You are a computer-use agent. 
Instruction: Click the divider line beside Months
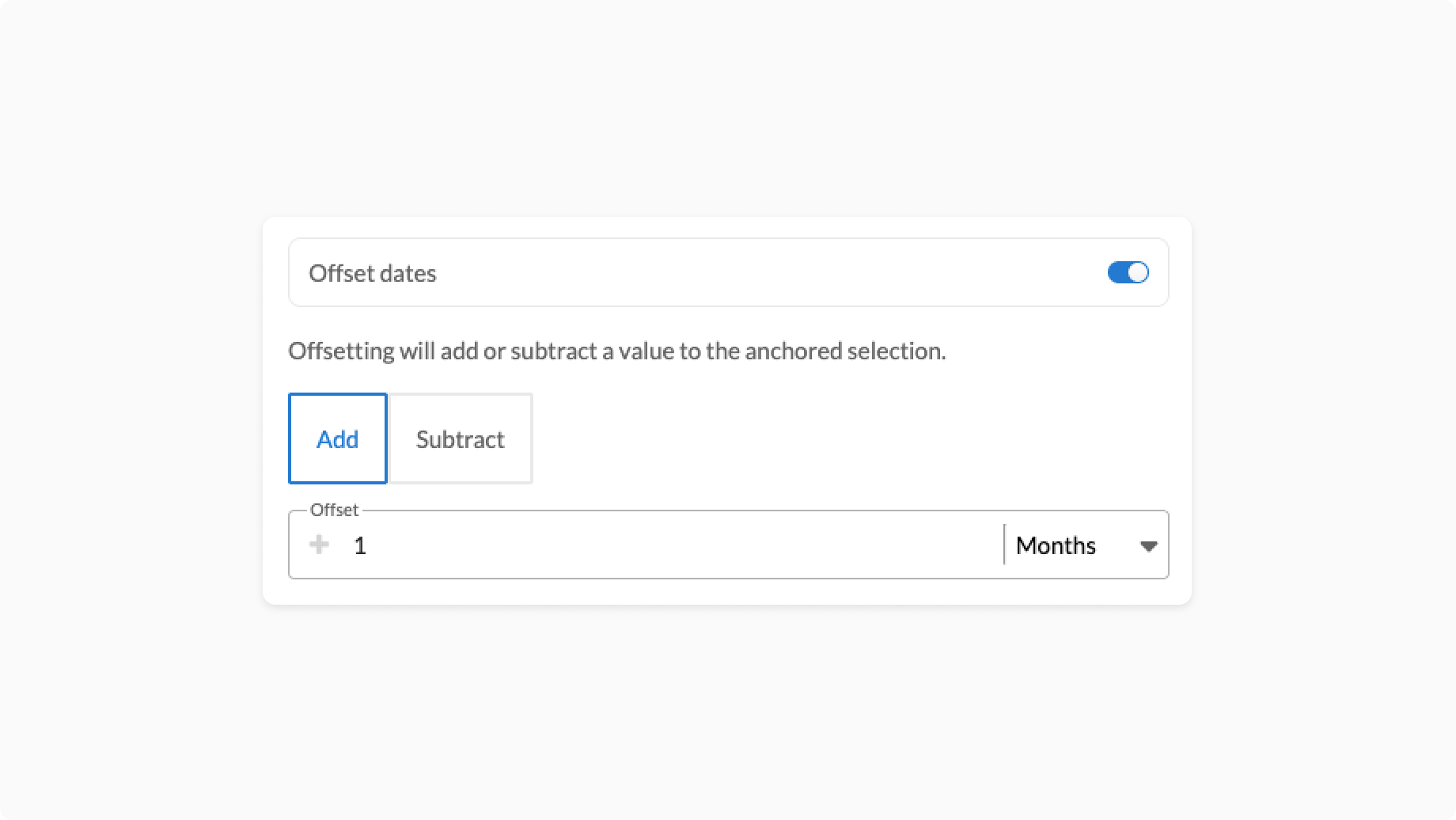tap(1004, 545)
